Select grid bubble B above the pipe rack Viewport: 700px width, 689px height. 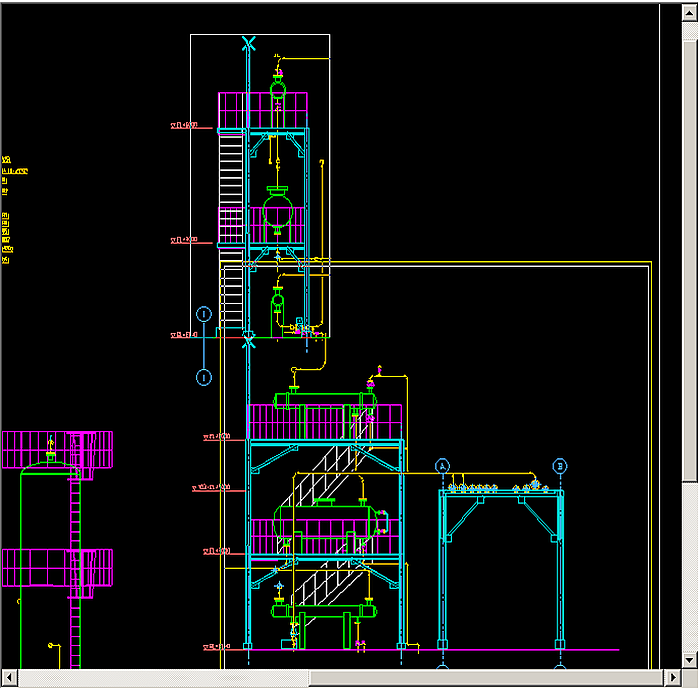[x=560, y=466]
